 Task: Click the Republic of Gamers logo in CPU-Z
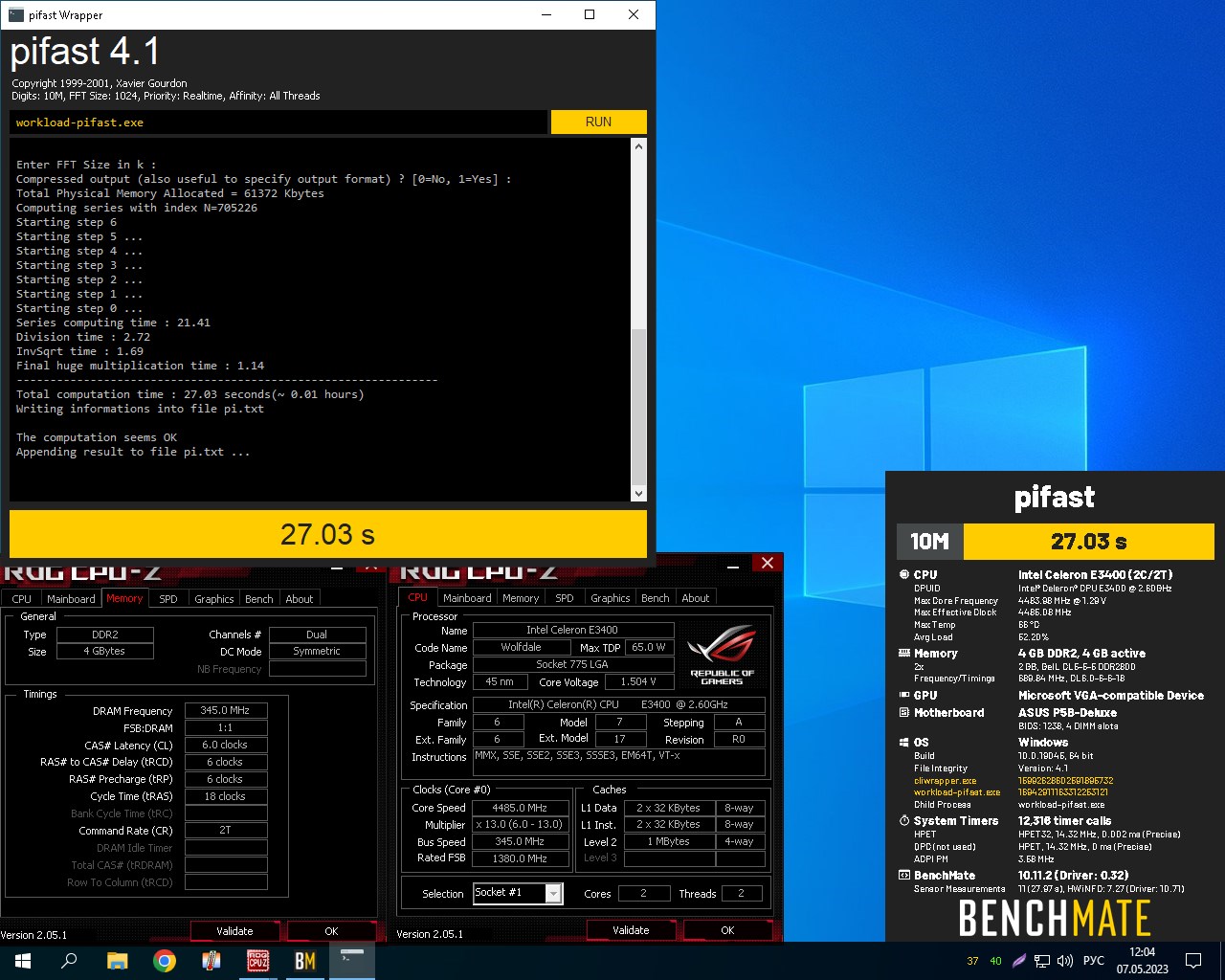(723, 654)
